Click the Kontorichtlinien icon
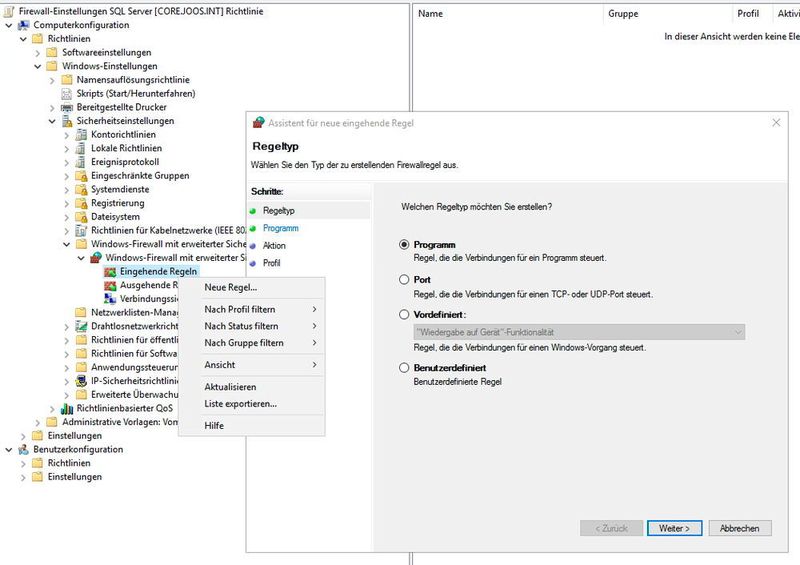The height and width of the screenshot is (565, 800). coord(81,135)
